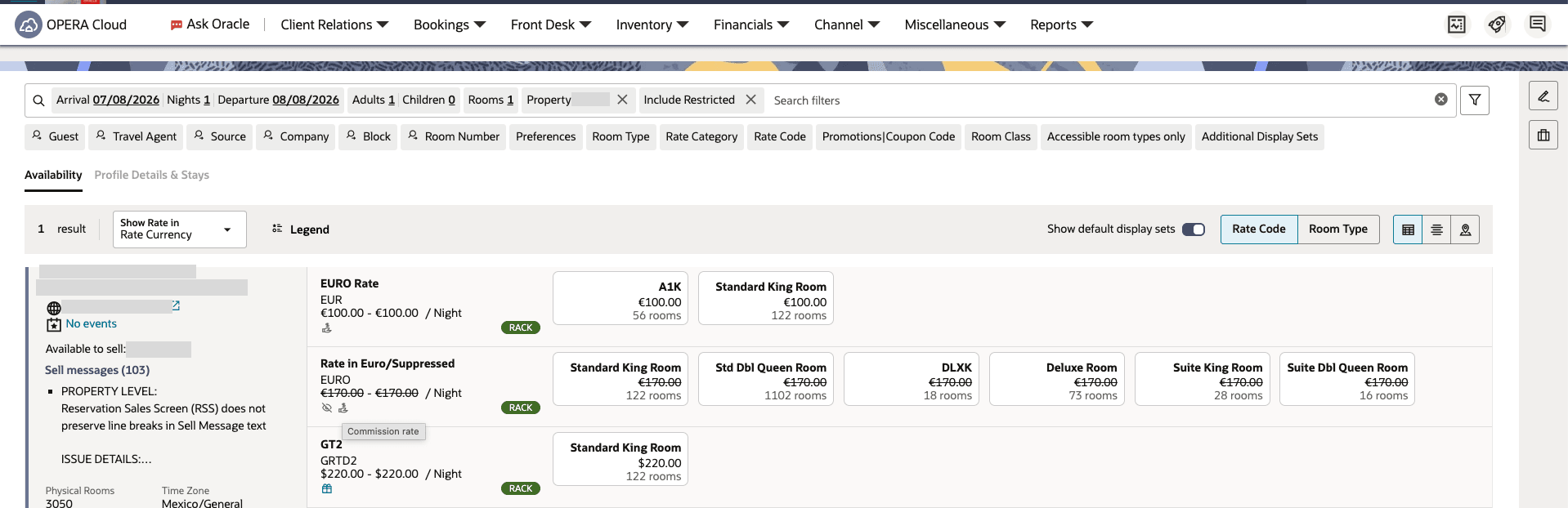Open the funnel filter button
Image resolution: width=1568 pixels, height=508 pixels.
pos(1475,100)
